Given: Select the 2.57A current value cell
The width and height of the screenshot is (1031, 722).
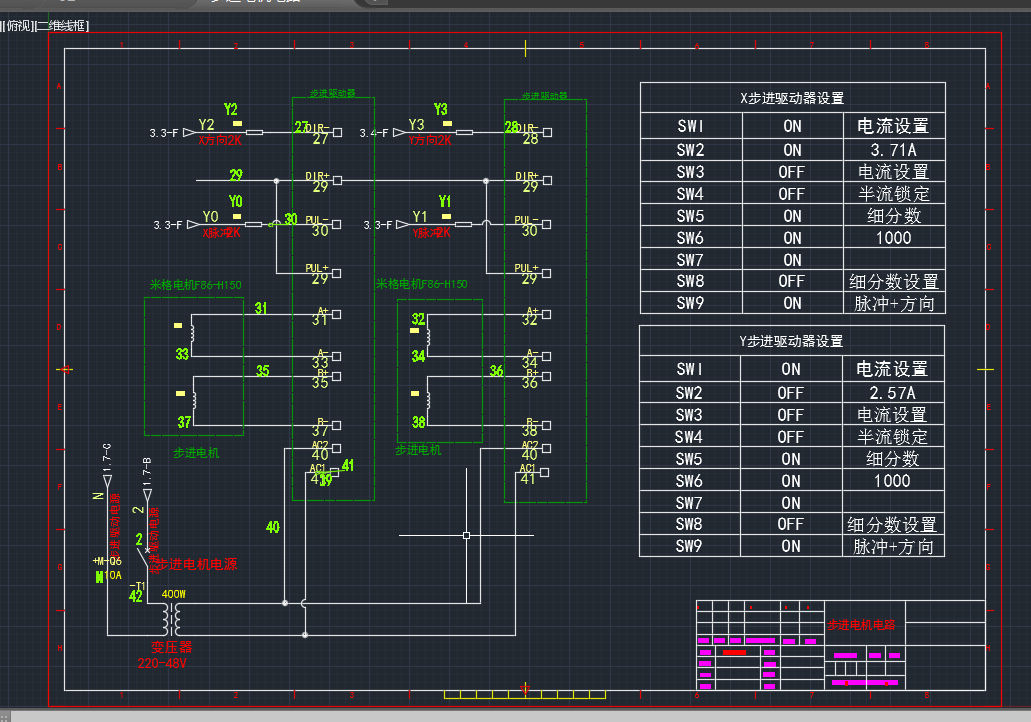Looking at the screenshot, I should coord(892,393).
